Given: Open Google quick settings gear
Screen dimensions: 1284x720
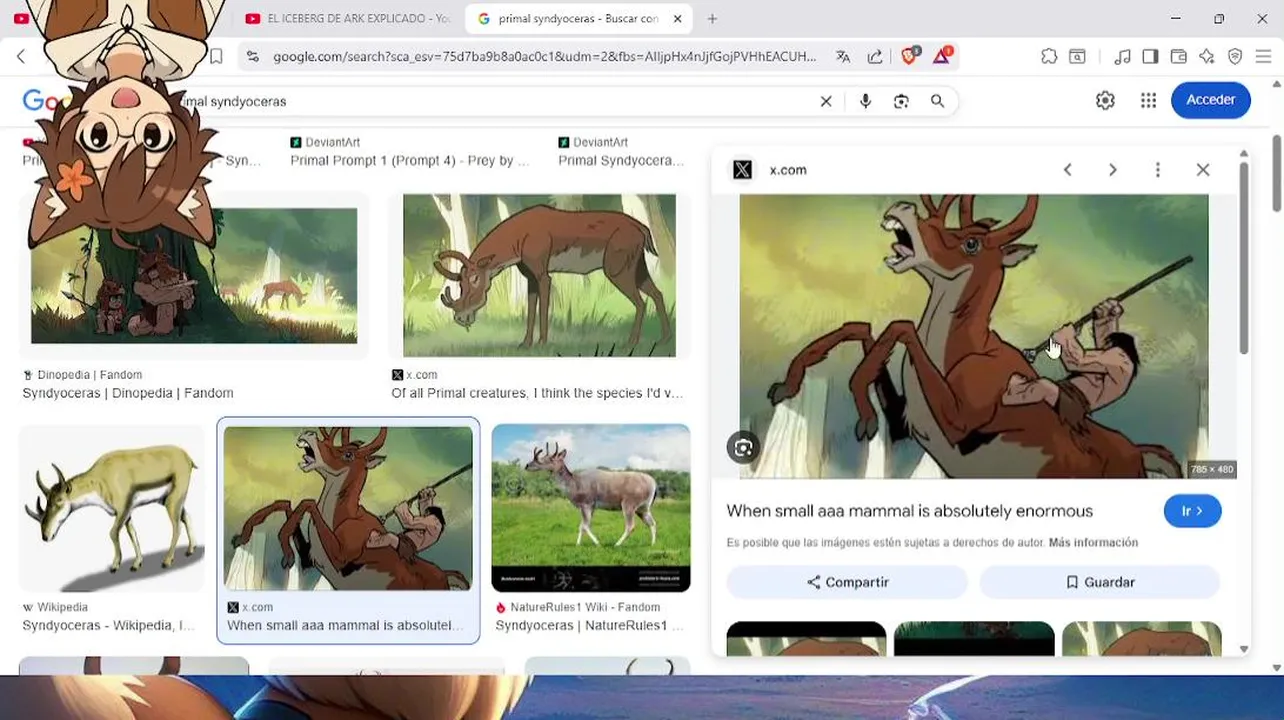Looking at the screenshot, I should tap(1105, 100).
